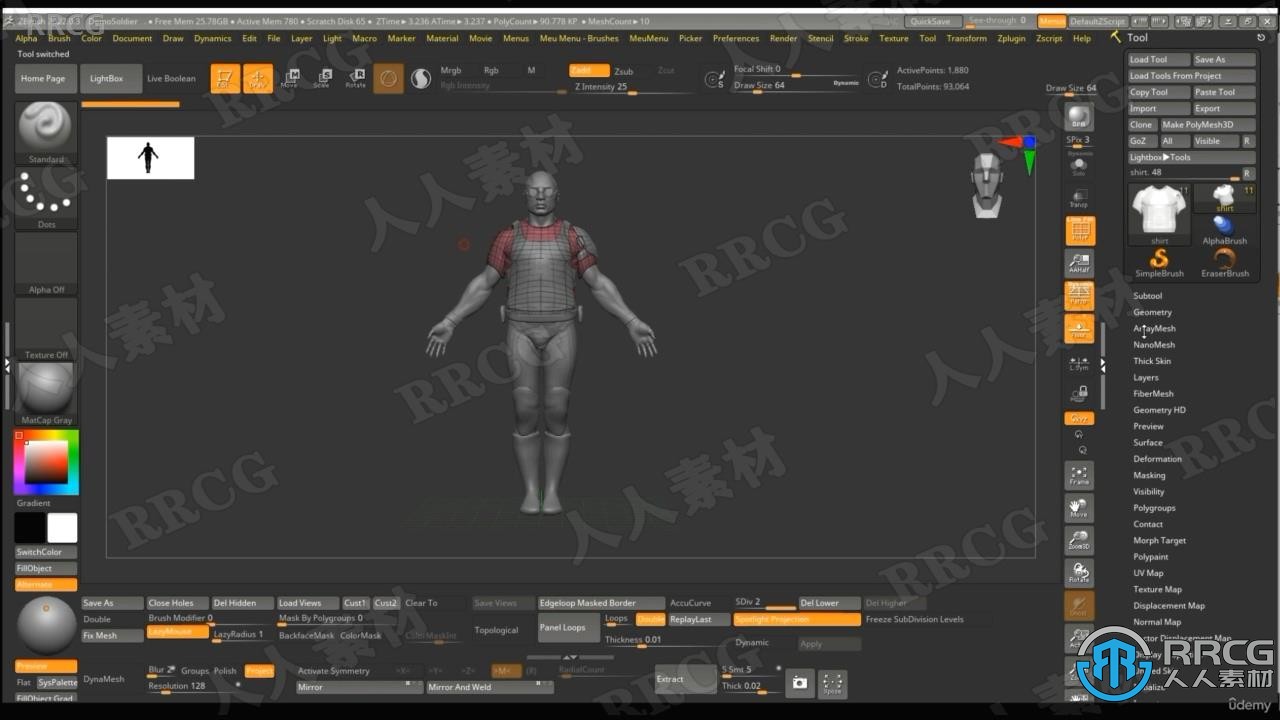Toggle the Zadd mode
Image resolution: width=1280 pixels, height=720 pixels.
(x=589, y=71)
